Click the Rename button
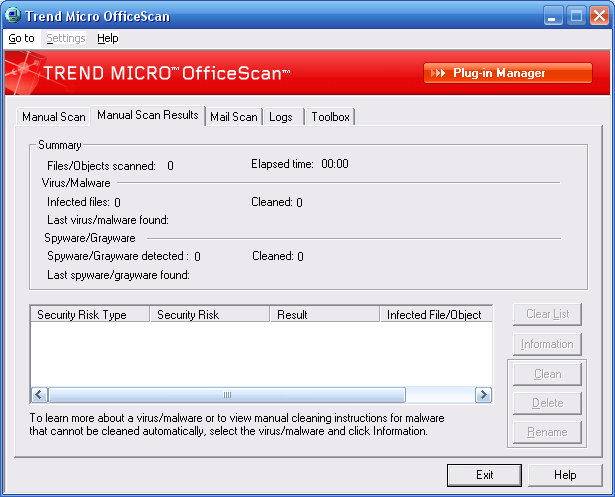This screenshot has width=615, height=497. [x=548, y=432]
